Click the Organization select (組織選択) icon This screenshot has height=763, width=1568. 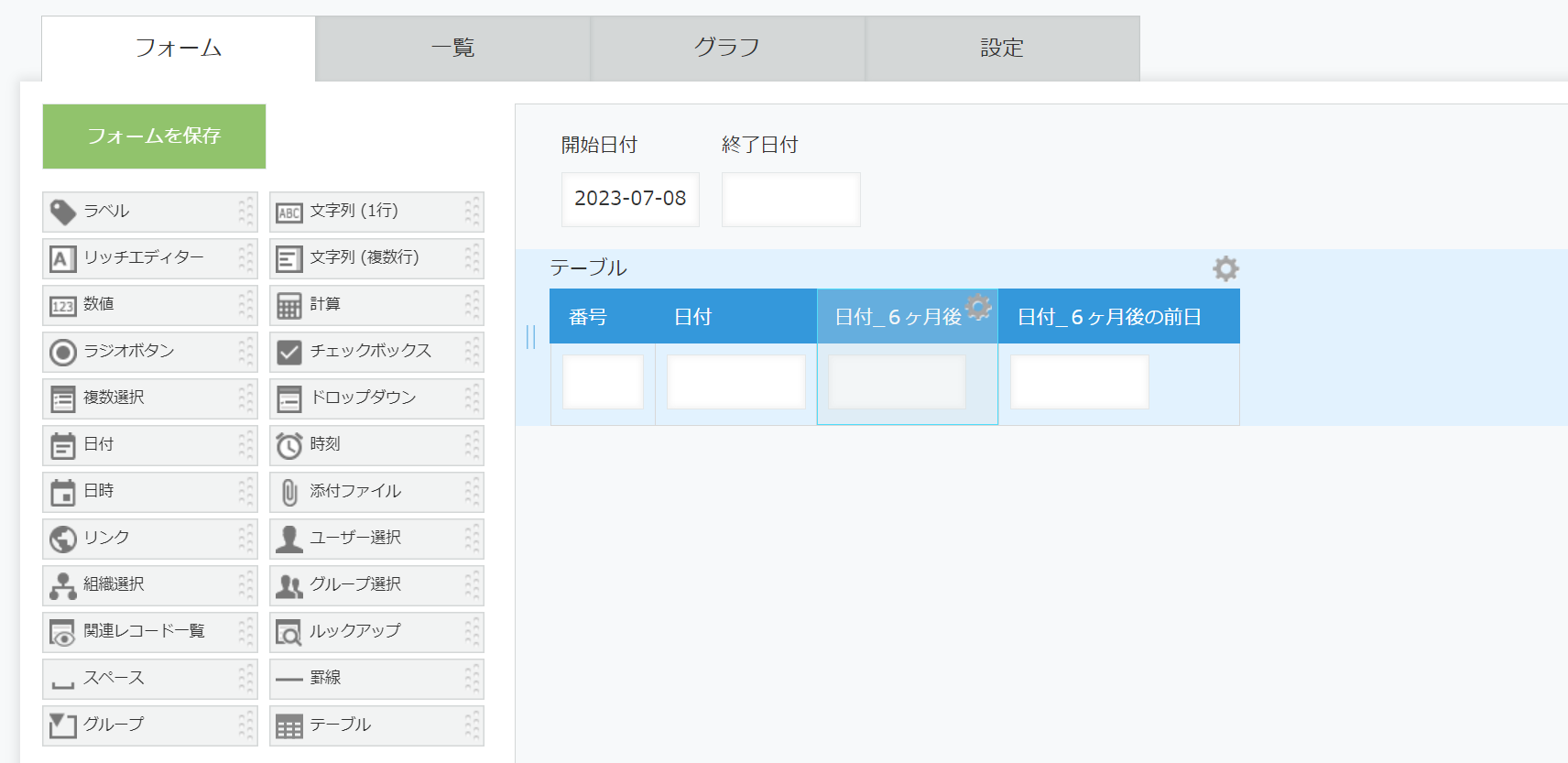(x=62, y=585)
